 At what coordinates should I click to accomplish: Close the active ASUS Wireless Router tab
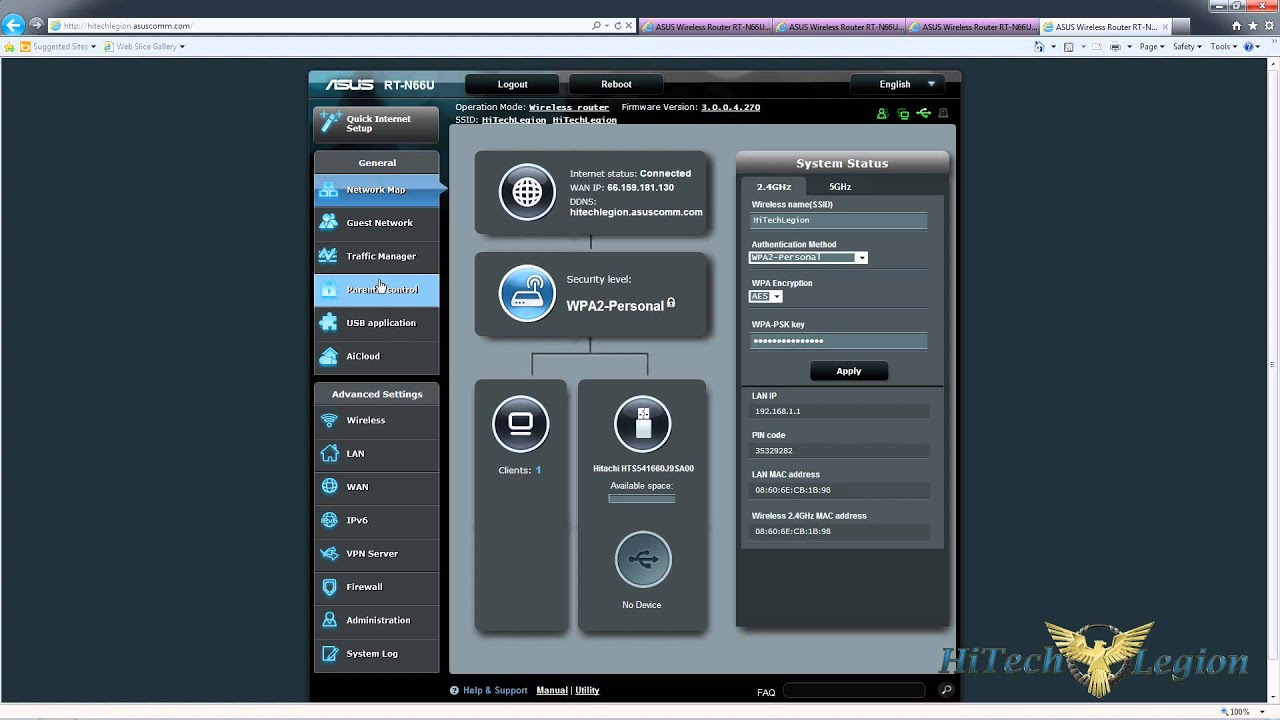click(1165, 27)
